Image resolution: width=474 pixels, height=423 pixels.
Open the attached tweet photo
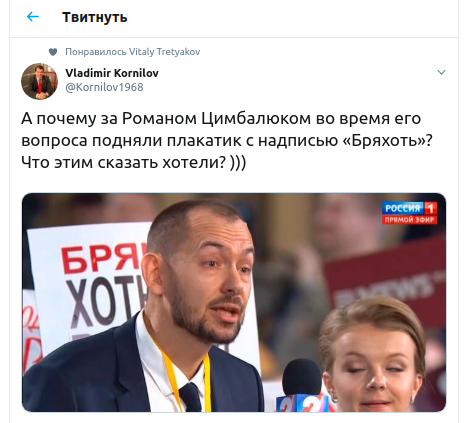coord(234,302)
